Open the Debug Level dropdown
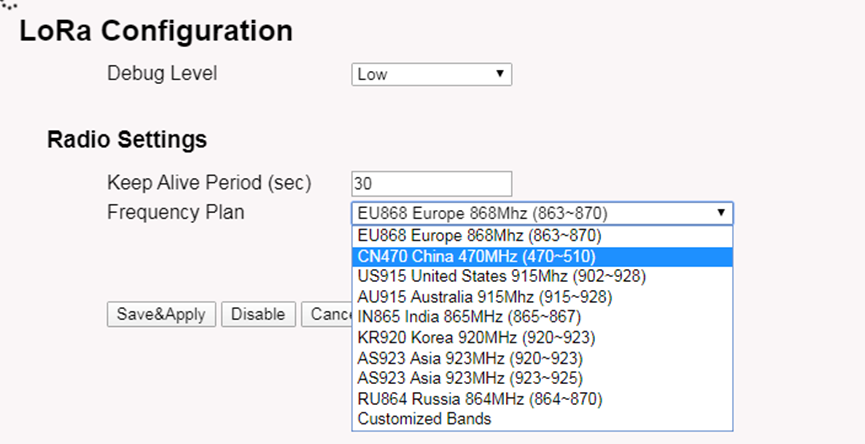Image resolution: width=865 pixels, height=444 pixels. (x=431, y=74)
